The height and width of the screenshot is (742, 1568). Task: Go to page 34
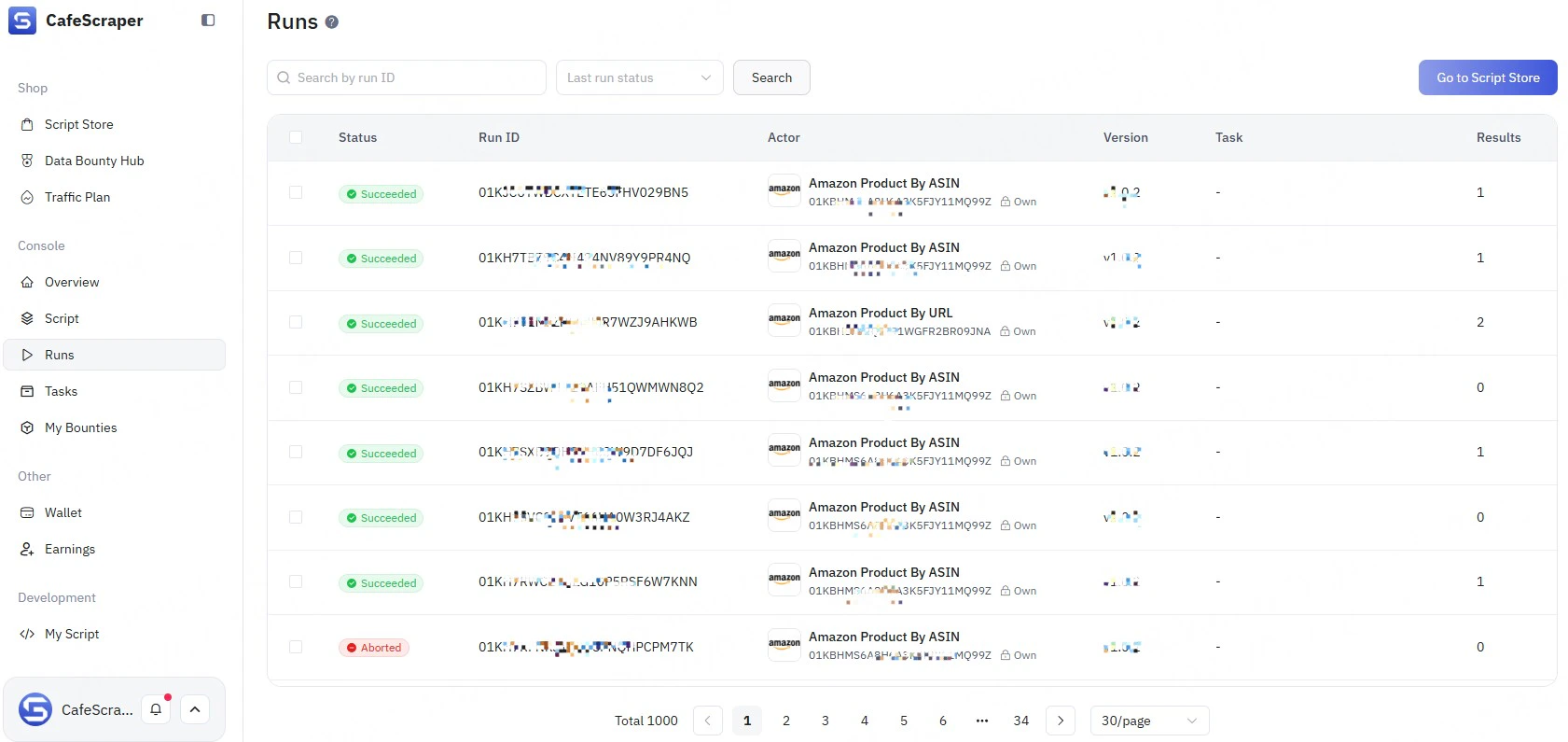[x=1021, y=721]
